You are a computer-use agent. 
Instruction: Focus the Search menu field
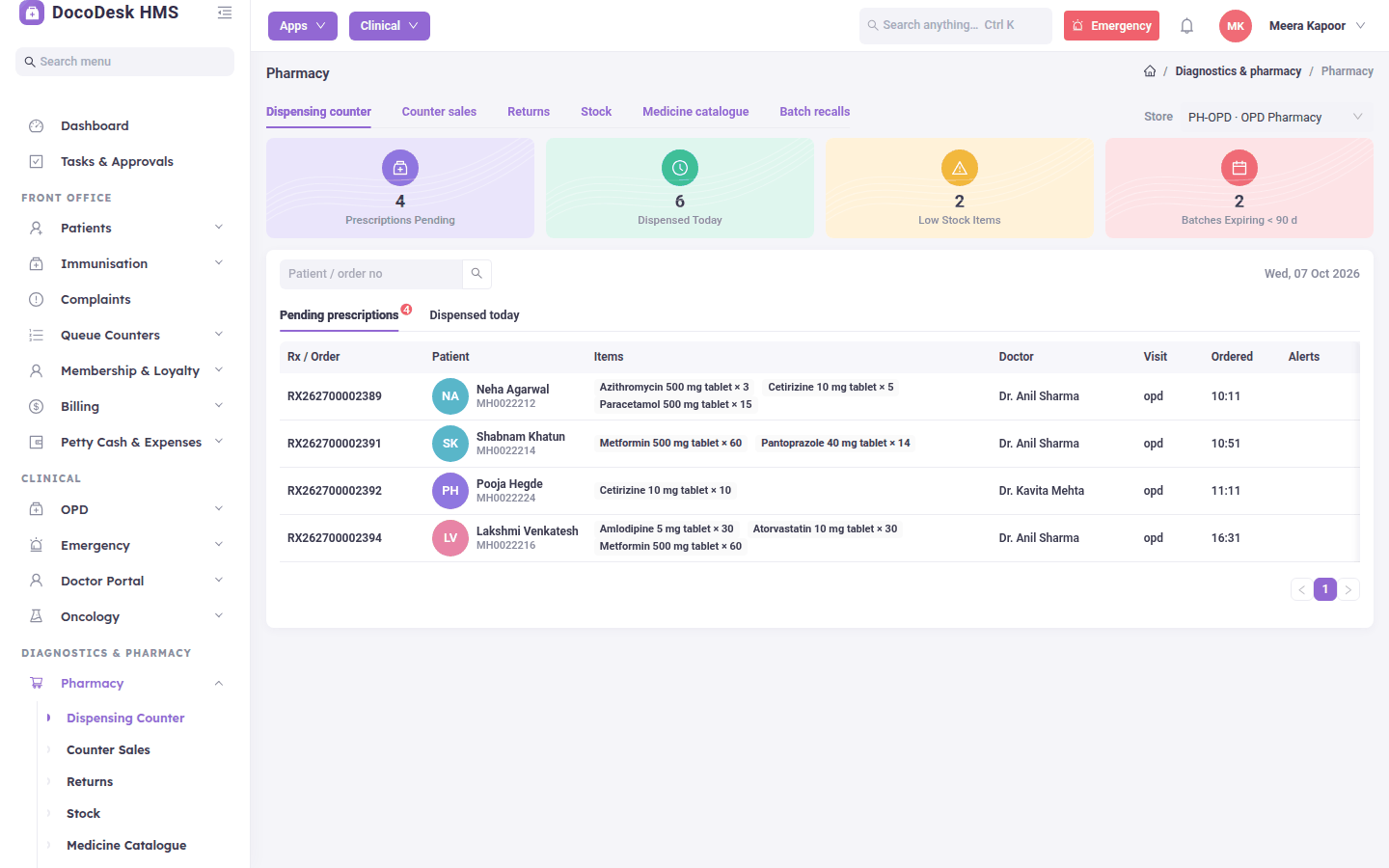click(124, 62)
